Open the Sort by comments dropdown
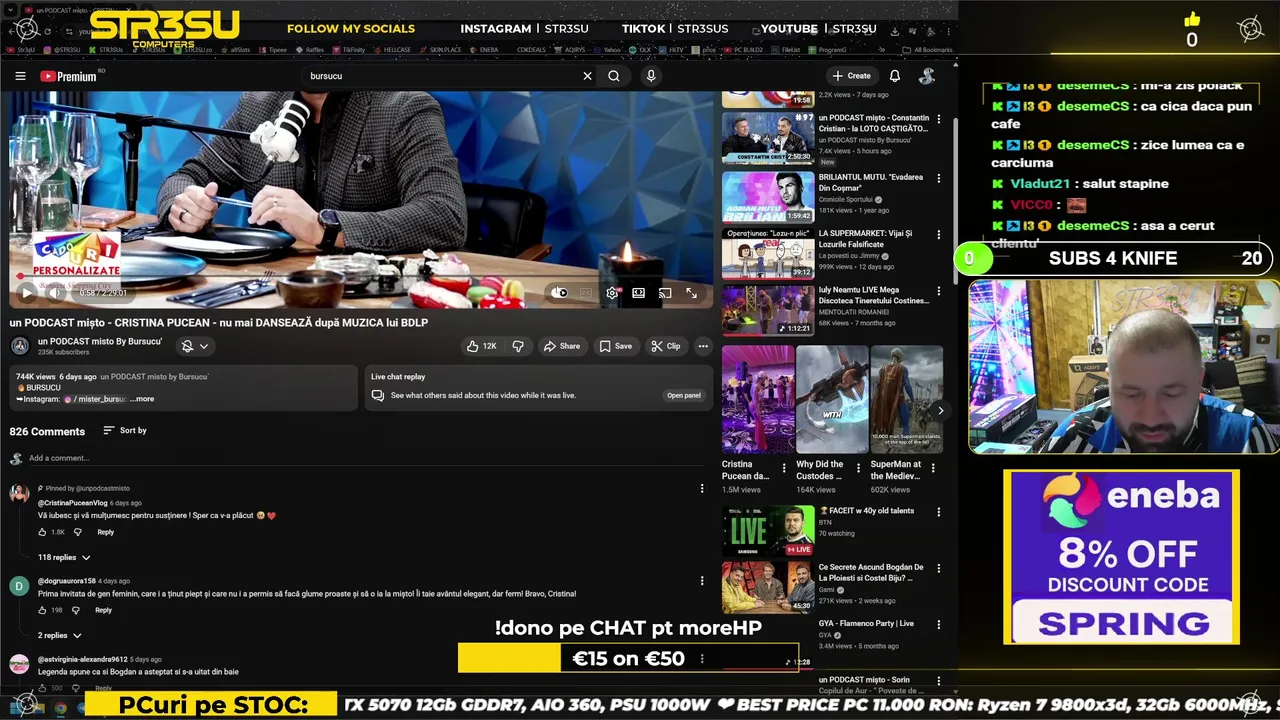This screenshot has width=1280, height=720. (x=125, y=431)
